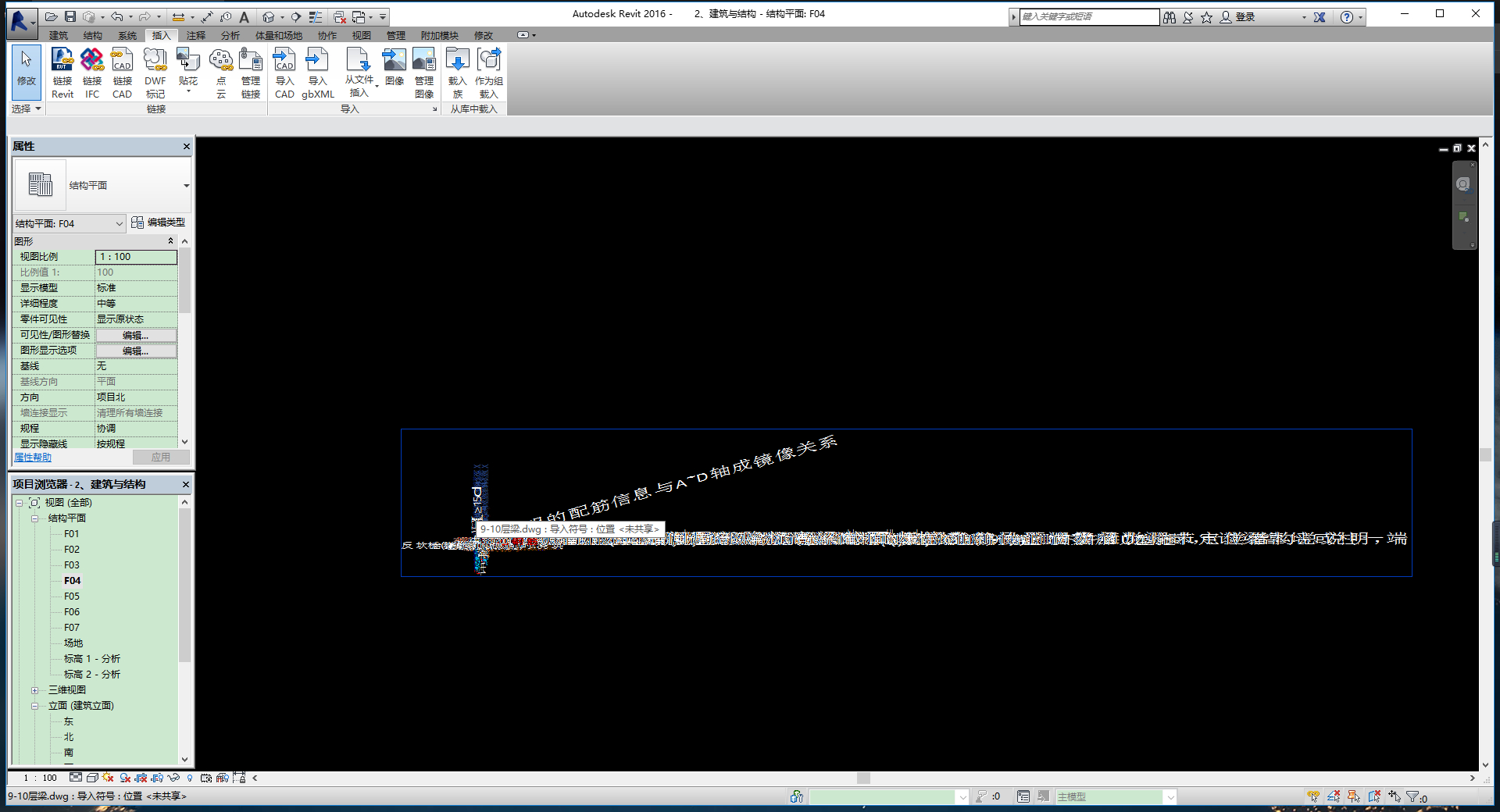Click the Load Family (载入族) tool
Screen dimensions: 1500x812
pos(458,73)
